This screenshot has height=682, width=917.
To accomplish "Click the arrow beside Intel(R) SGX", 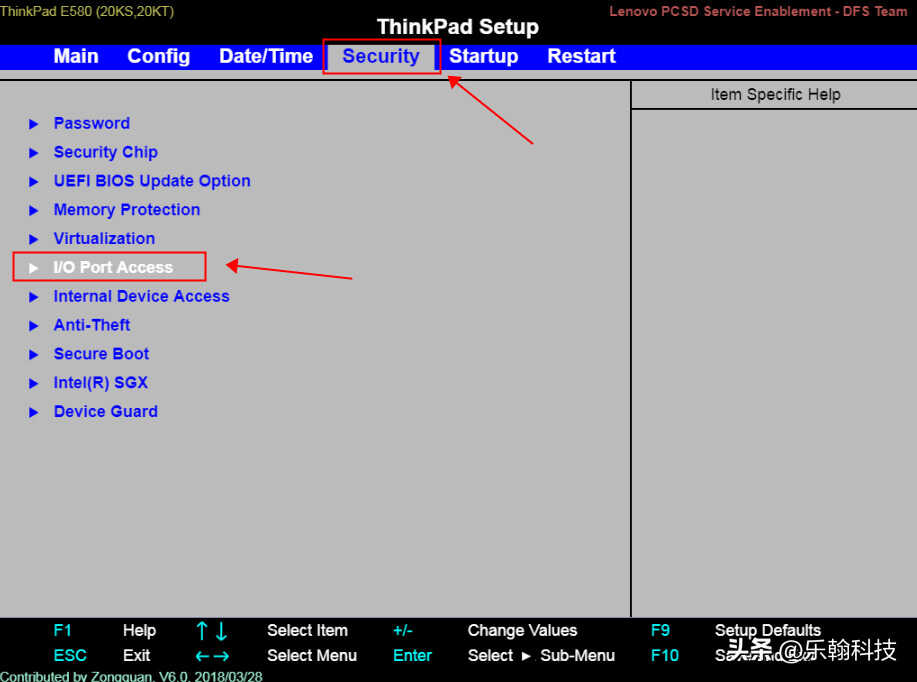I will click(33, 384).
